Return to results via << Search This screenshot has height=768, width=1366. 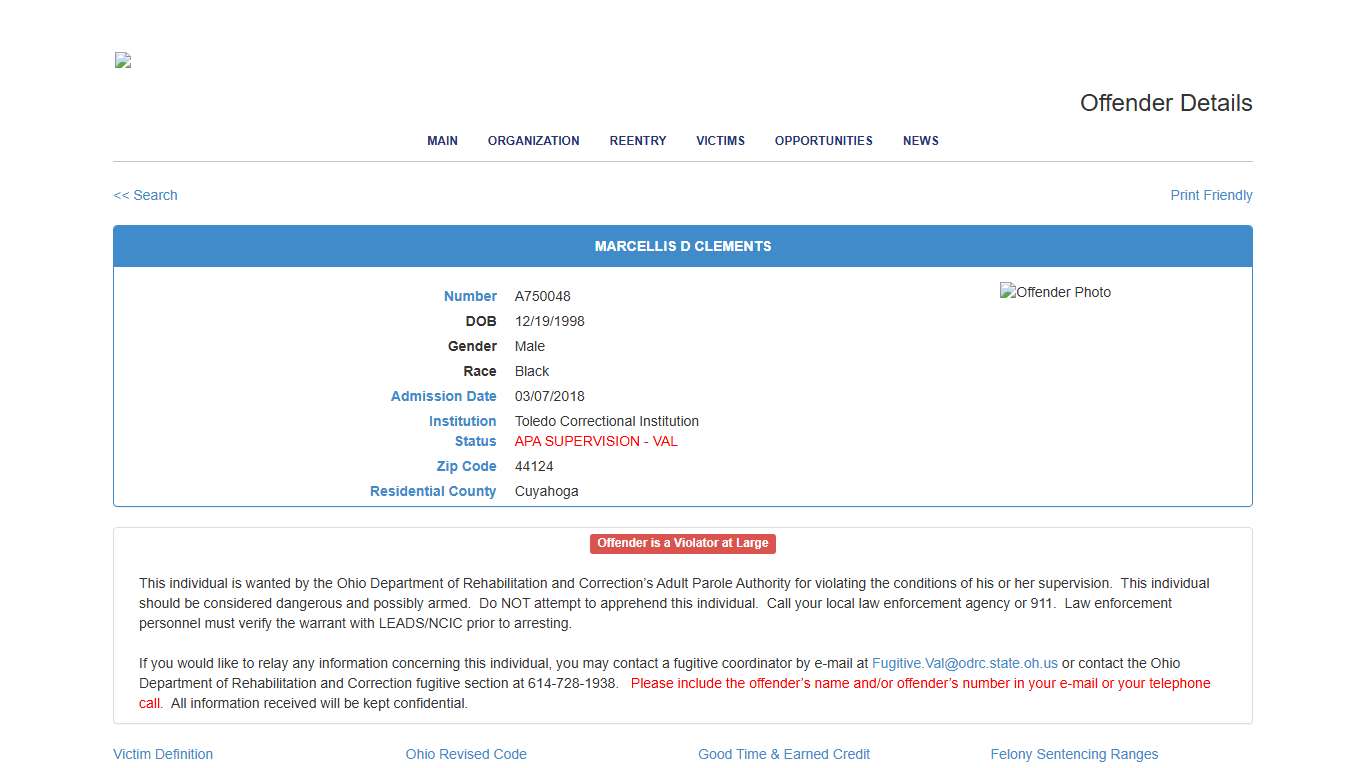[145, 195]
